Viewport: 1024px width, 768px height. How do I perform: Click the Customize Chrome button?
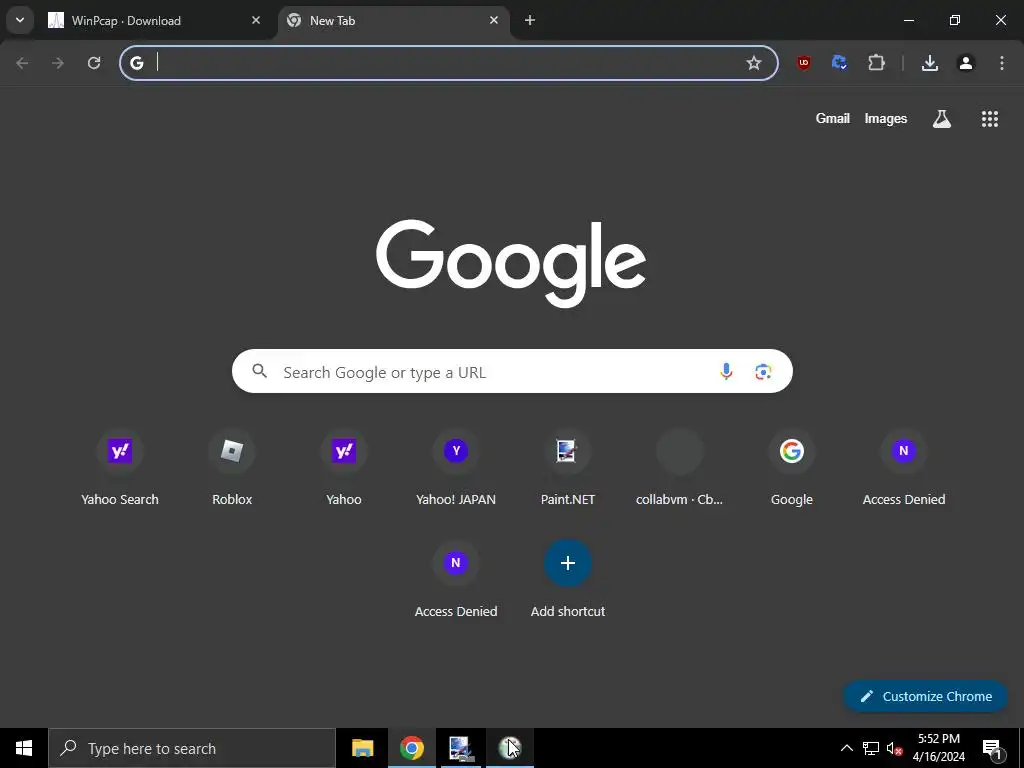926,696
